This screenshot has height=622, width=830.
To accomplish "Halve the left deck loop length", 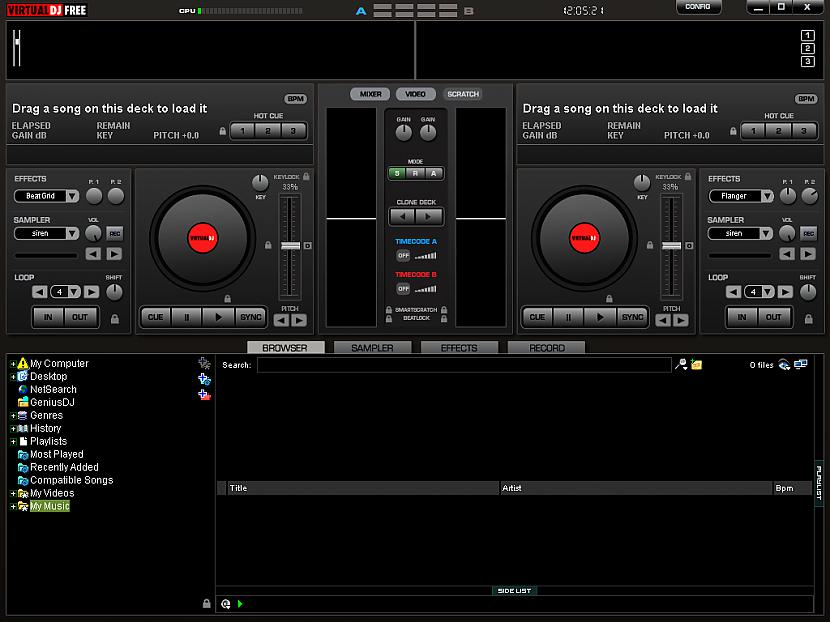I will coord(40,292).
